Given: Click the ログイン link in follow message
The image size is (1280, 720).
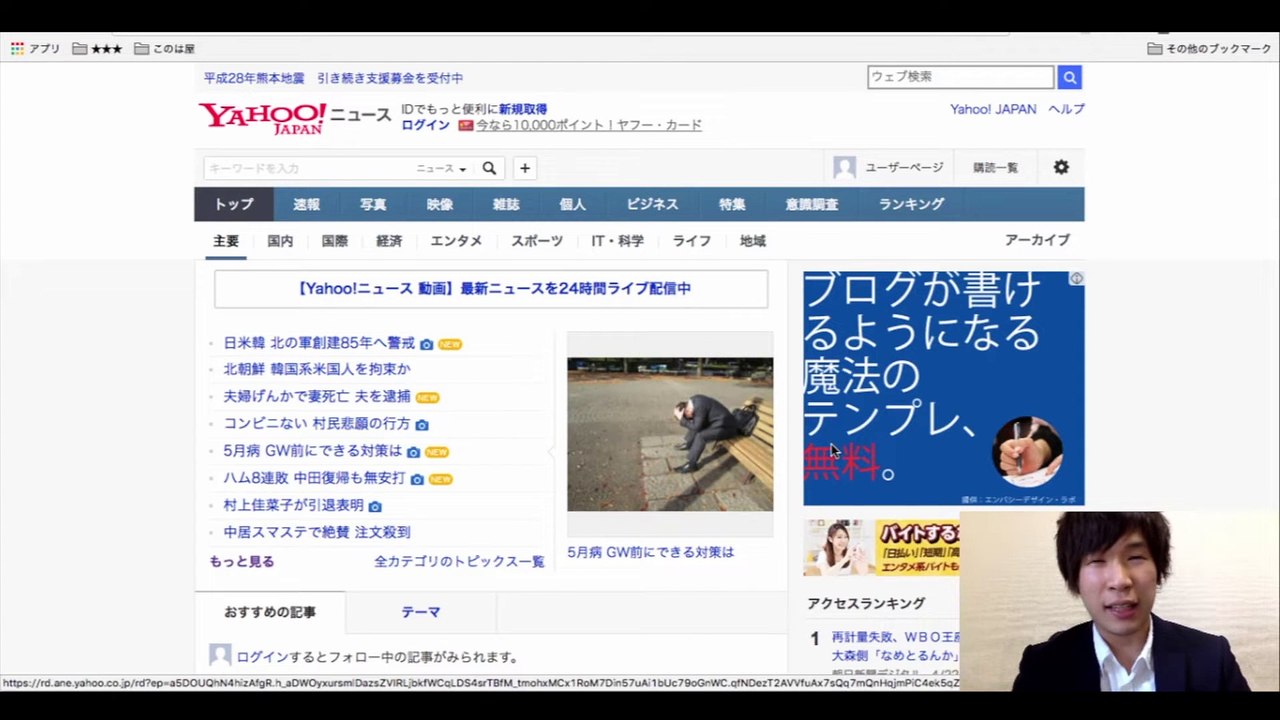Looking at the screenshot, I should (262, 657).
